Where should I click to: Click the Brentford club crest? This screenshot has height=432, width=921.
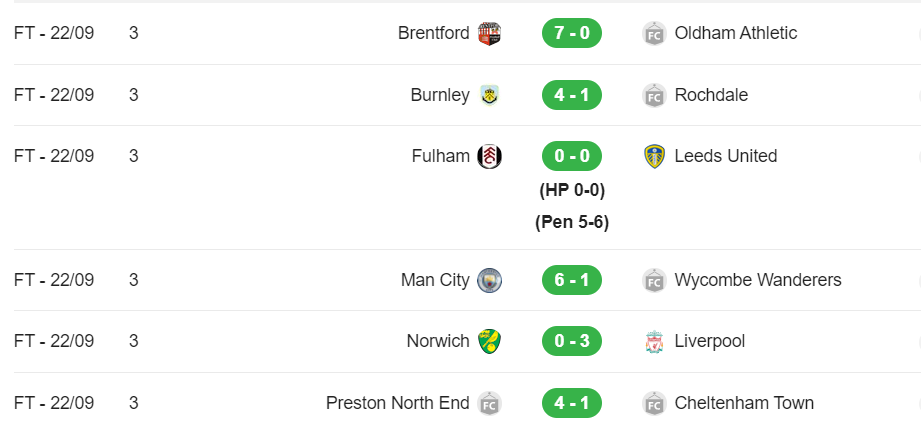click(x=489, y=34)
